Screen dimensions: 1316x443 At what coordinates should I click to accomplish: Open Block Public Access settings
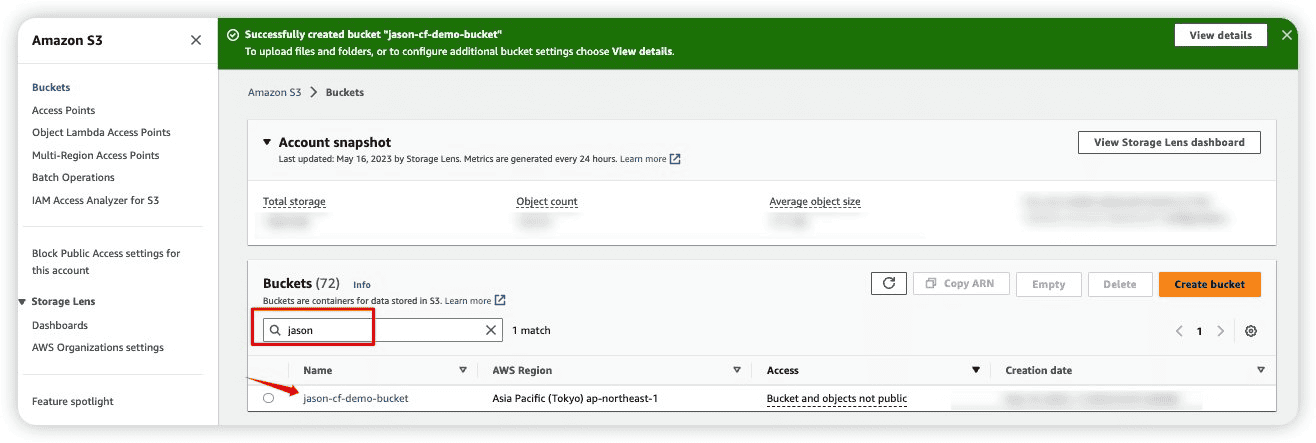tap(106, 262)
